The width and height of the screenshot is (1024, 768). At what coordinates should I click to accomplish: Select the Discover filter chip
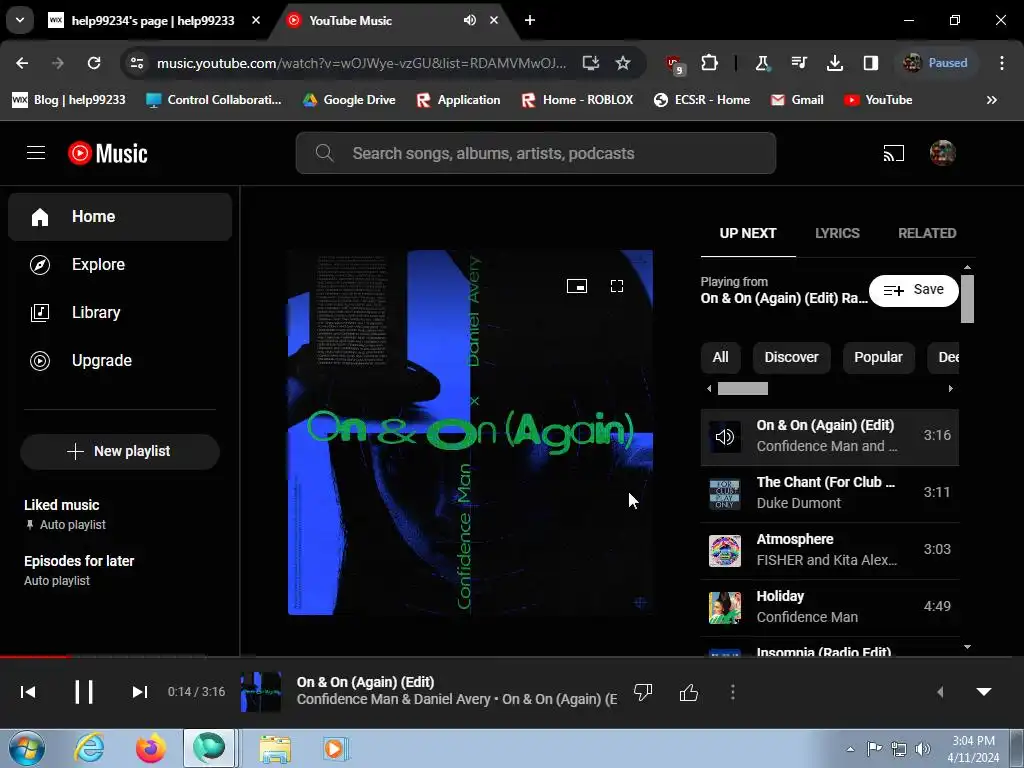791,357
